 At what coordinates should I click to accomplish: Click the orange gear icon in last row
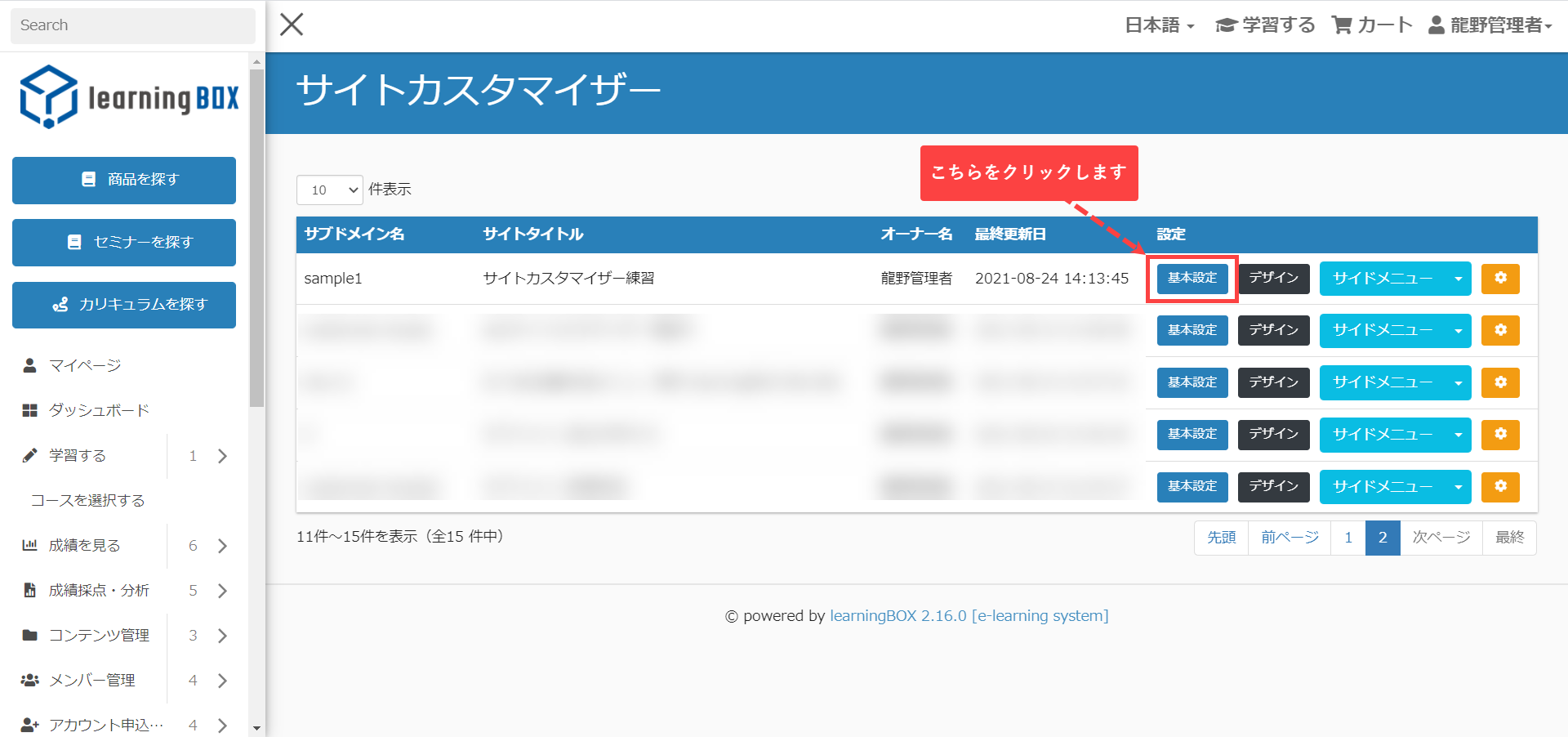point(1499,486)
